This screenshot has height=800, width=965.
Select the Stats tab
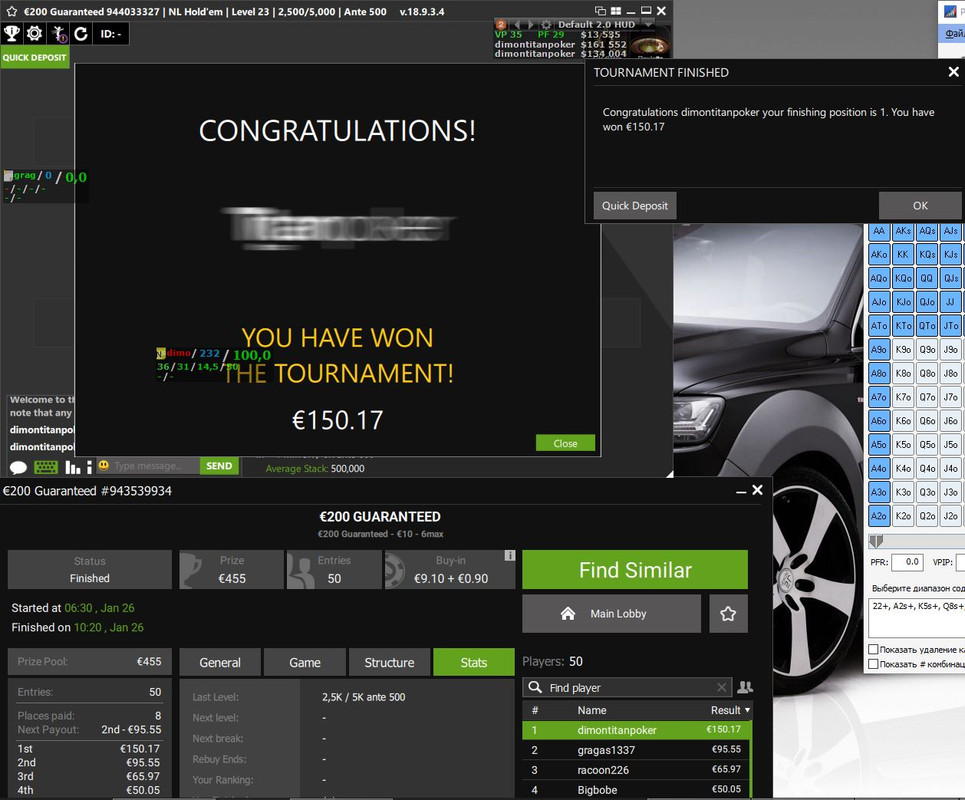pyautogui.click(x=473, y=662)
